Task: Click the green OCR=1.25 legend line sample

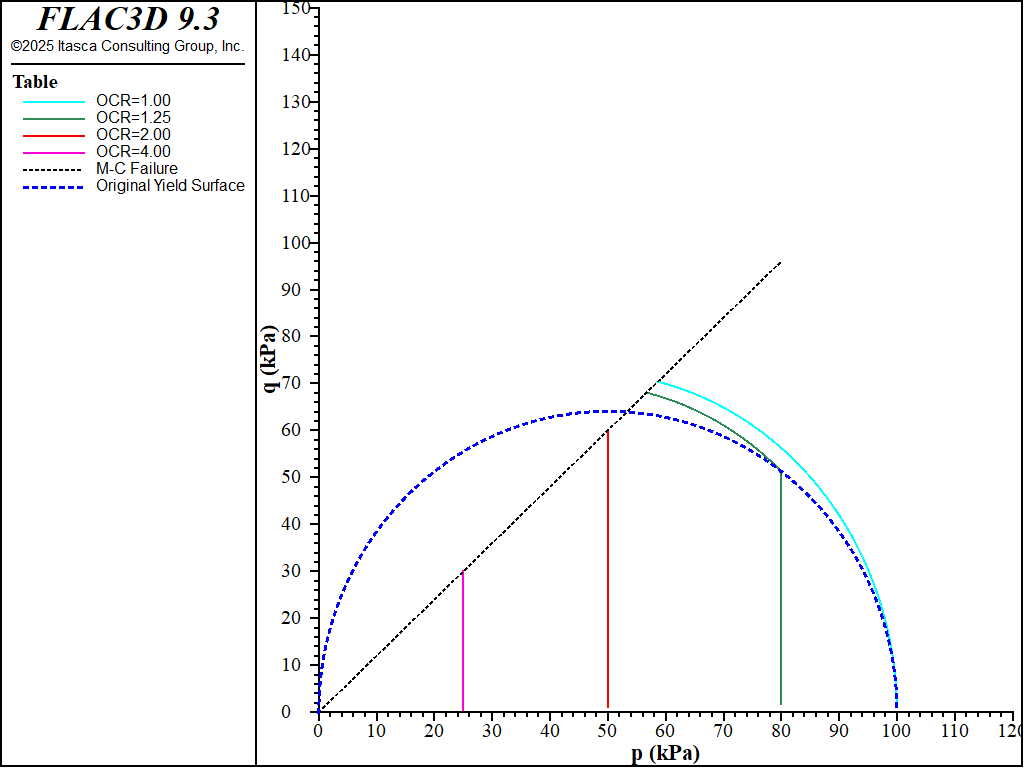Action: pos(55,118)
